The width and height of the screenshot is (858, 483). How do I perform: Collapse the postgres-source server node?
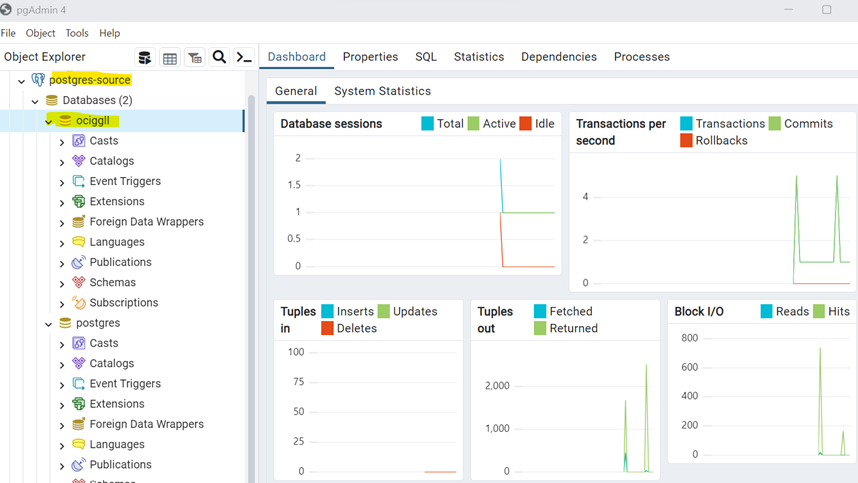click(x=21, y=81)
